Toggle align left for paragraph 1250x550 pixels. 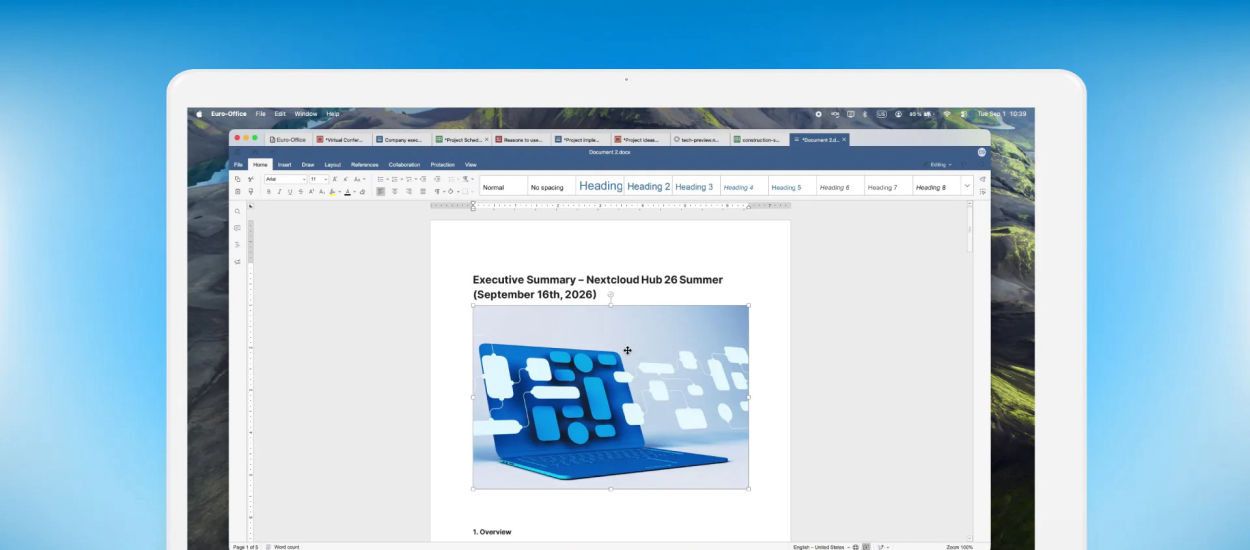pyautogui.click(x=381, y=191)
